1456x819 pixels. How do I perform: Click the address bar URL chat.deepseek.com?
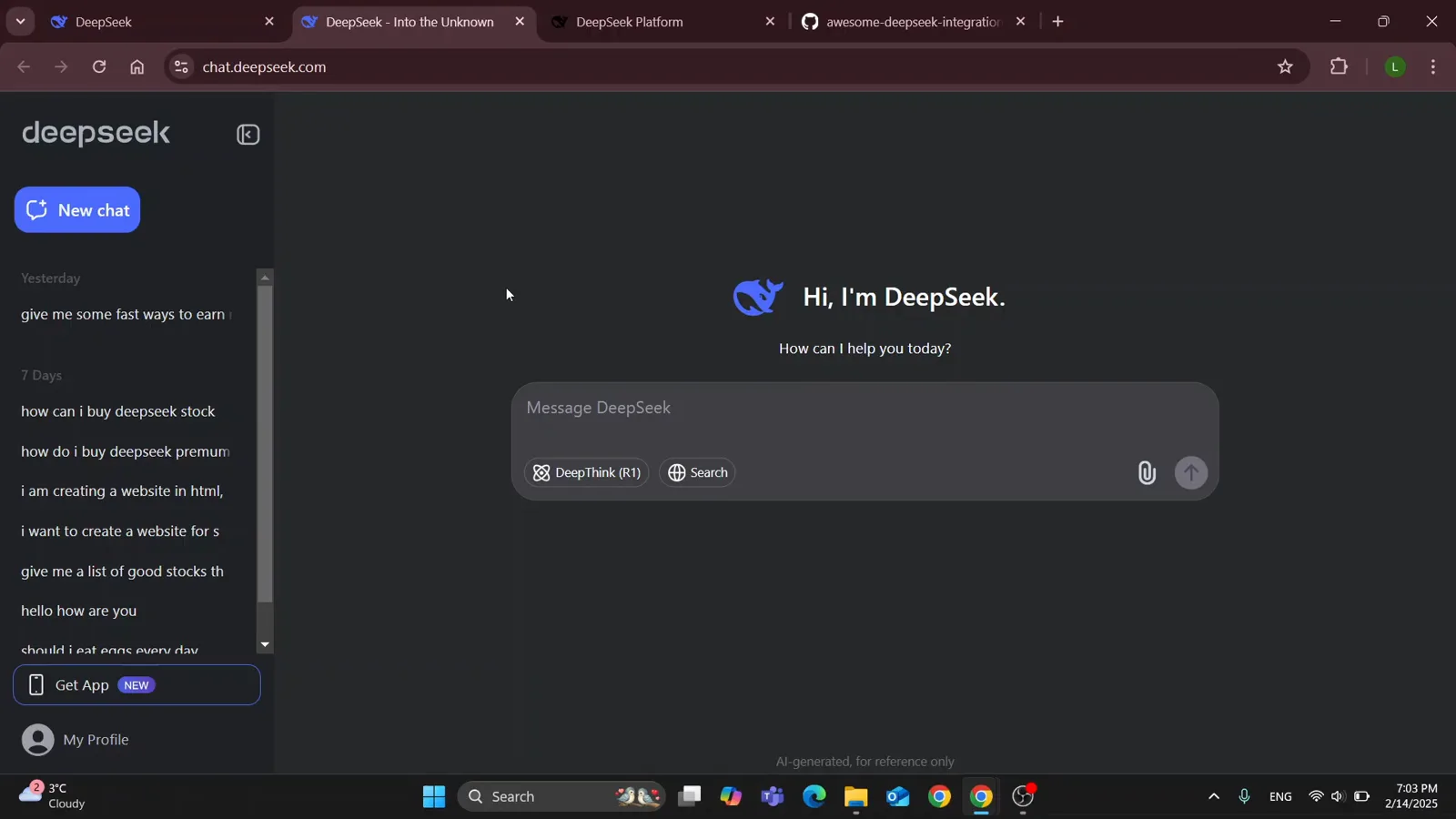point(264,67)
